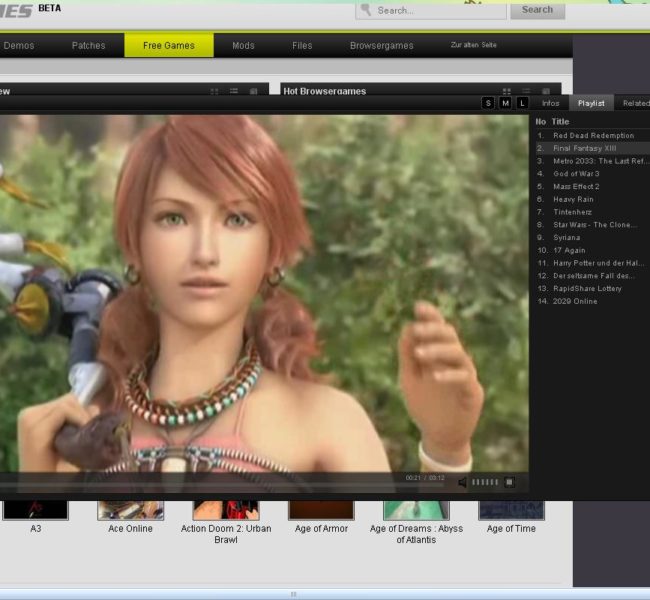
Task: Play Metro 2033: The Last Ref... entry
Action: [x=593, y=161]
